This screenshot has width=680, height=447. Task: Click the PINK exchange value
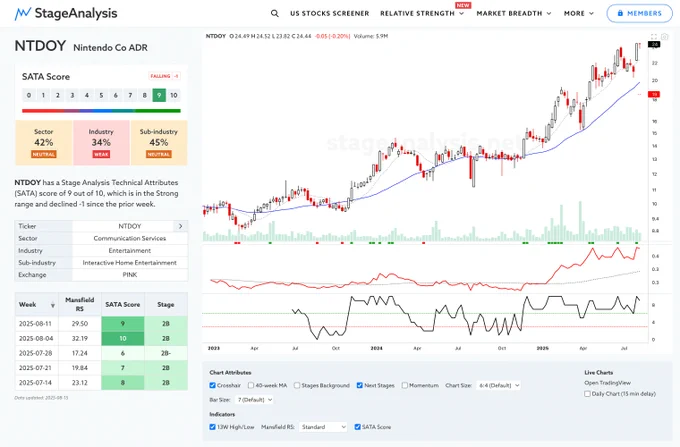click(130, 274)
